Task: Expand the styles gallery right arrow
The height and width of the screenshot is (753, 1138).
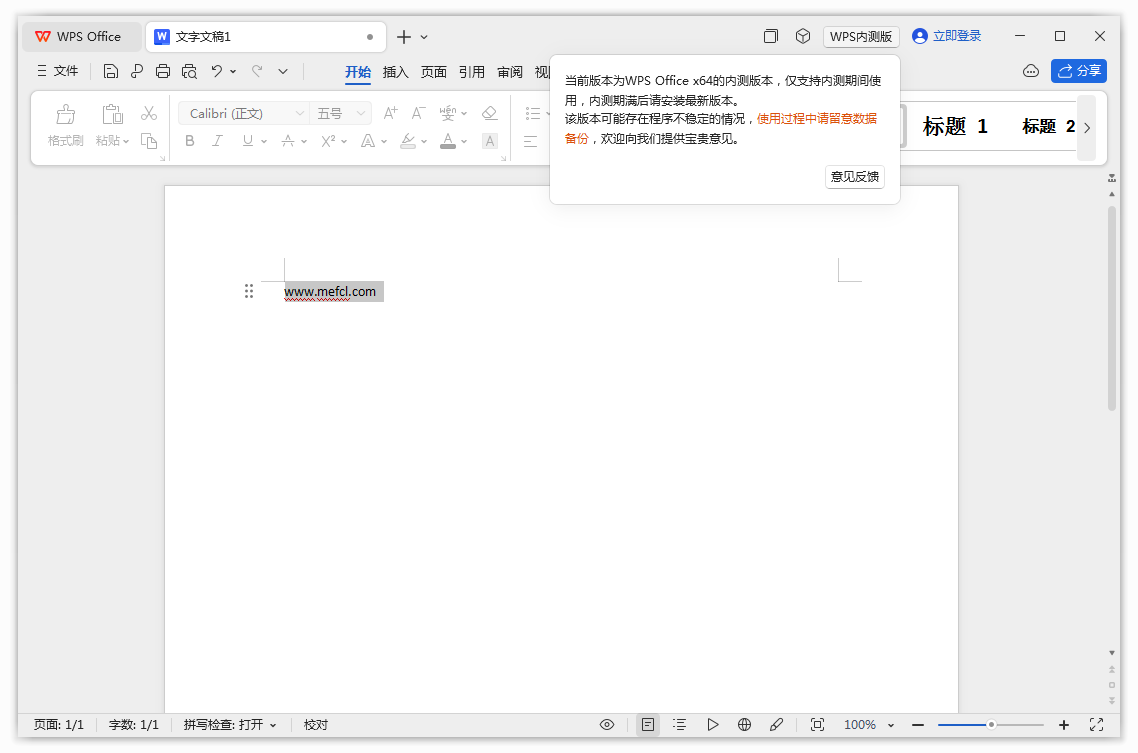Action: point(1086,128)
